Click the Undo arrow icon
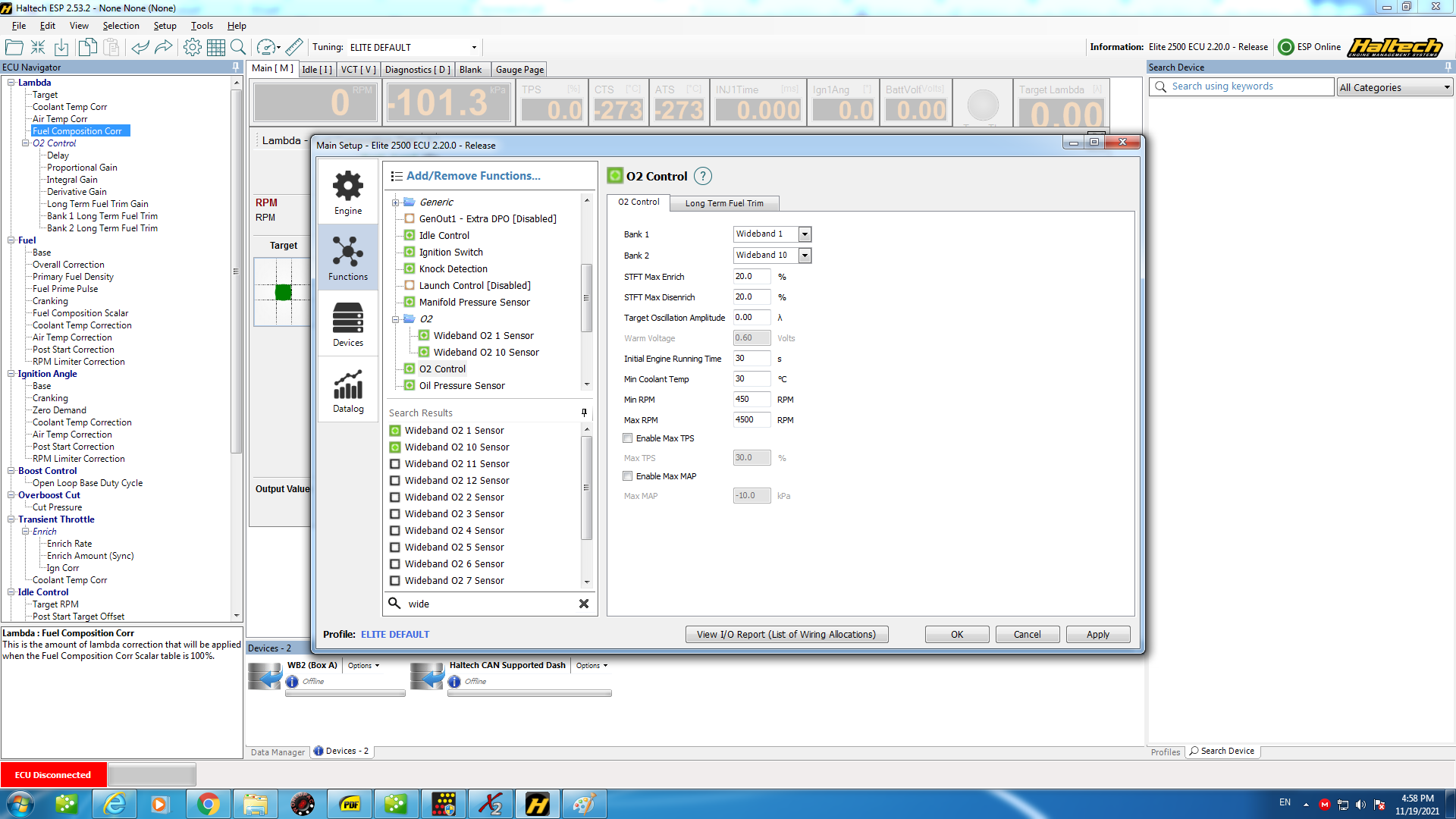This screenshot has width=1456, height=819. [140, 47]
